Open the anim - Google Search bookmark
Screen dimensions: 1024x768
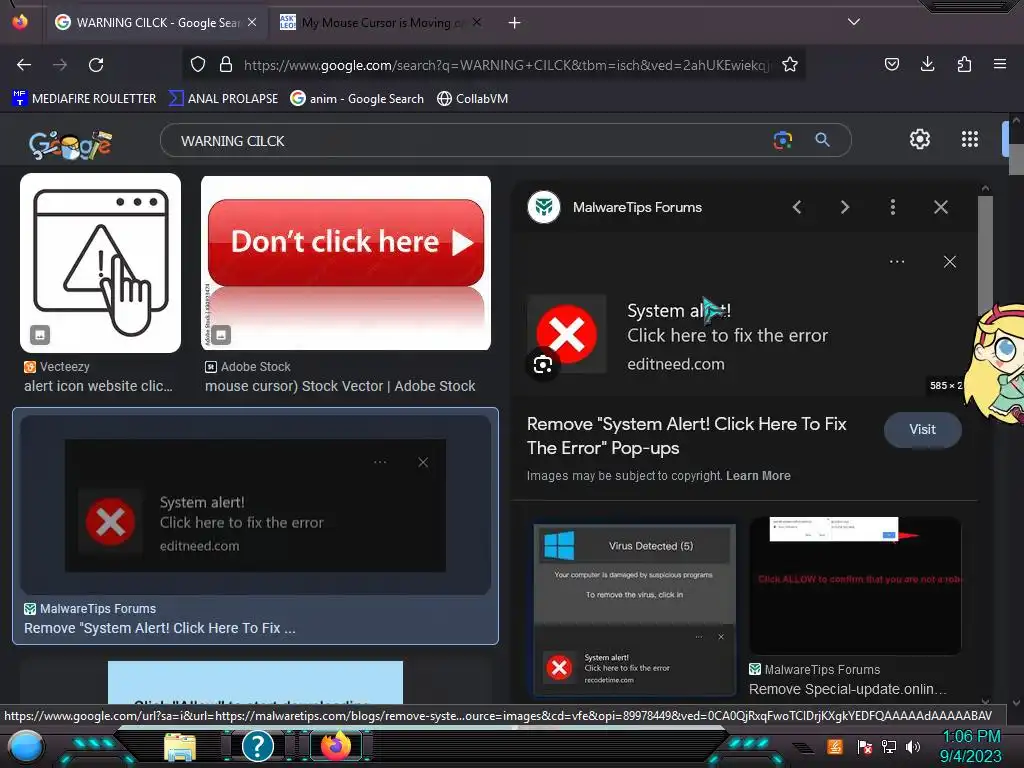[x=357, y=99]
